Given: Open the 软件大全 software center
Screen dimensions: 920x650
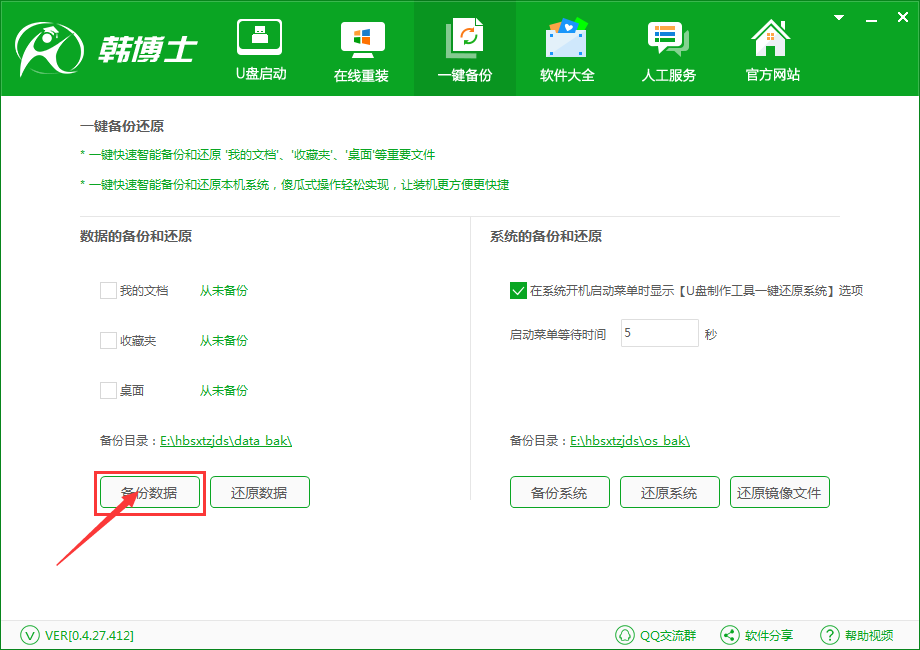Looking at the screenshot, I should 566,47.
